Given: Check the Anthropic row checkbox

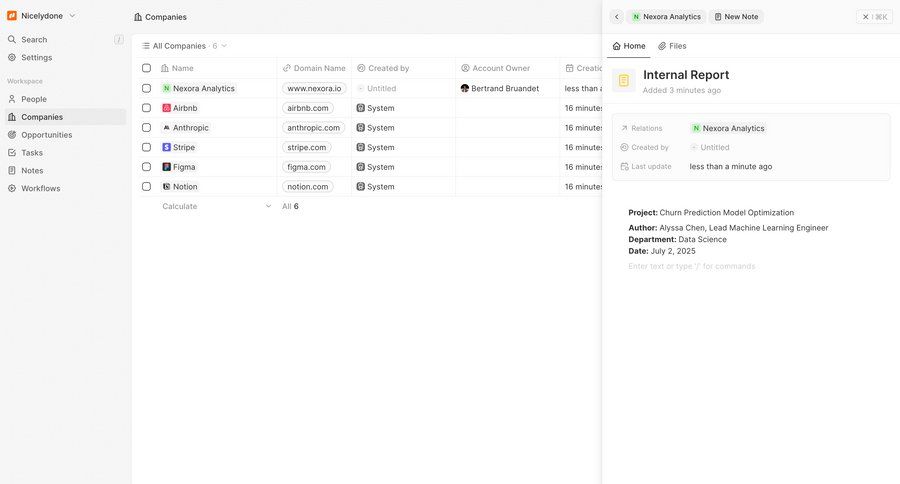Looking at the screenshot, I should (x=146, y=127).
